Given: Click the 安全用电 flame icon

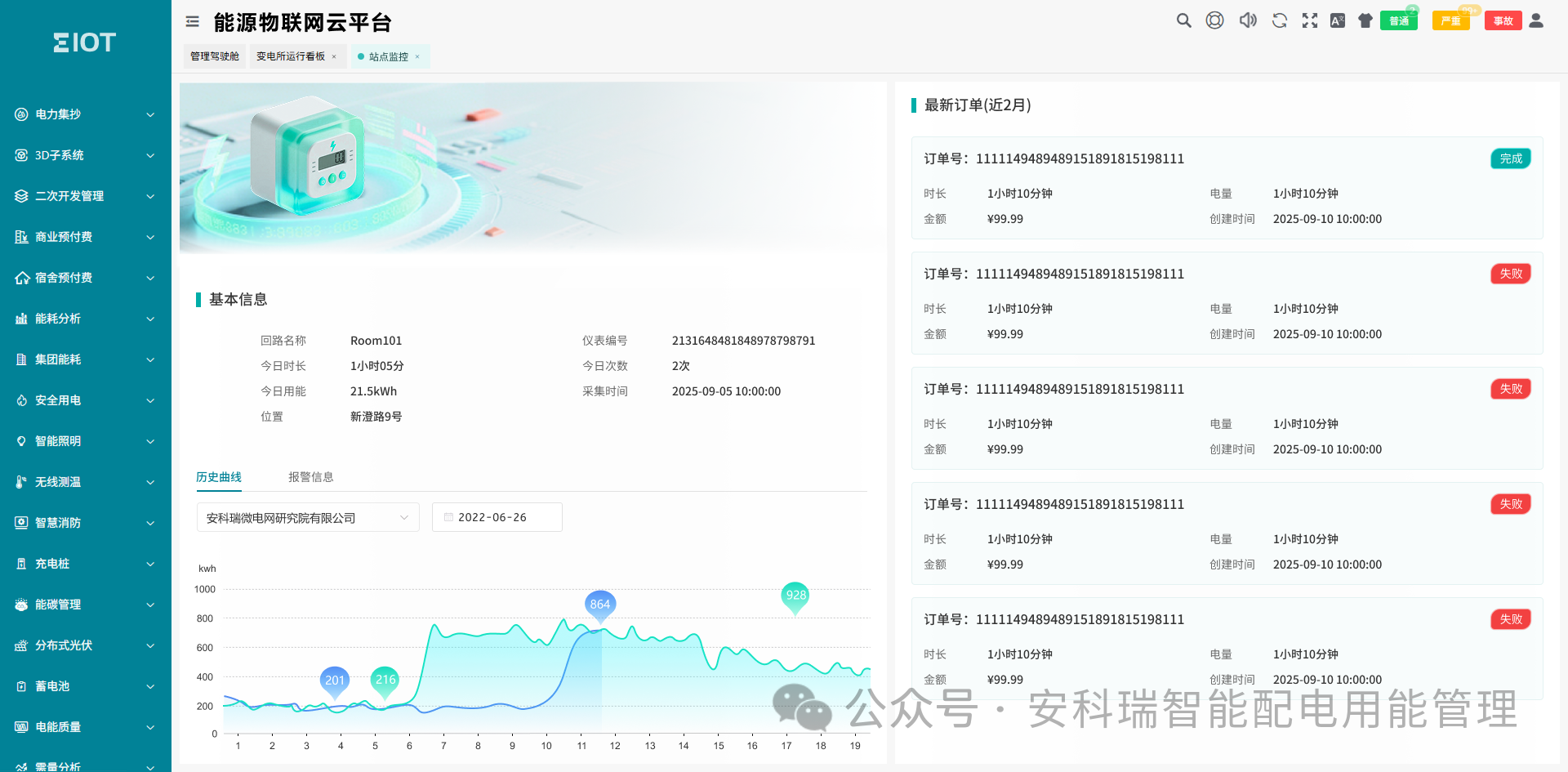Looking at the screenshot, I should pyautogui.click(x=21, y=400).
